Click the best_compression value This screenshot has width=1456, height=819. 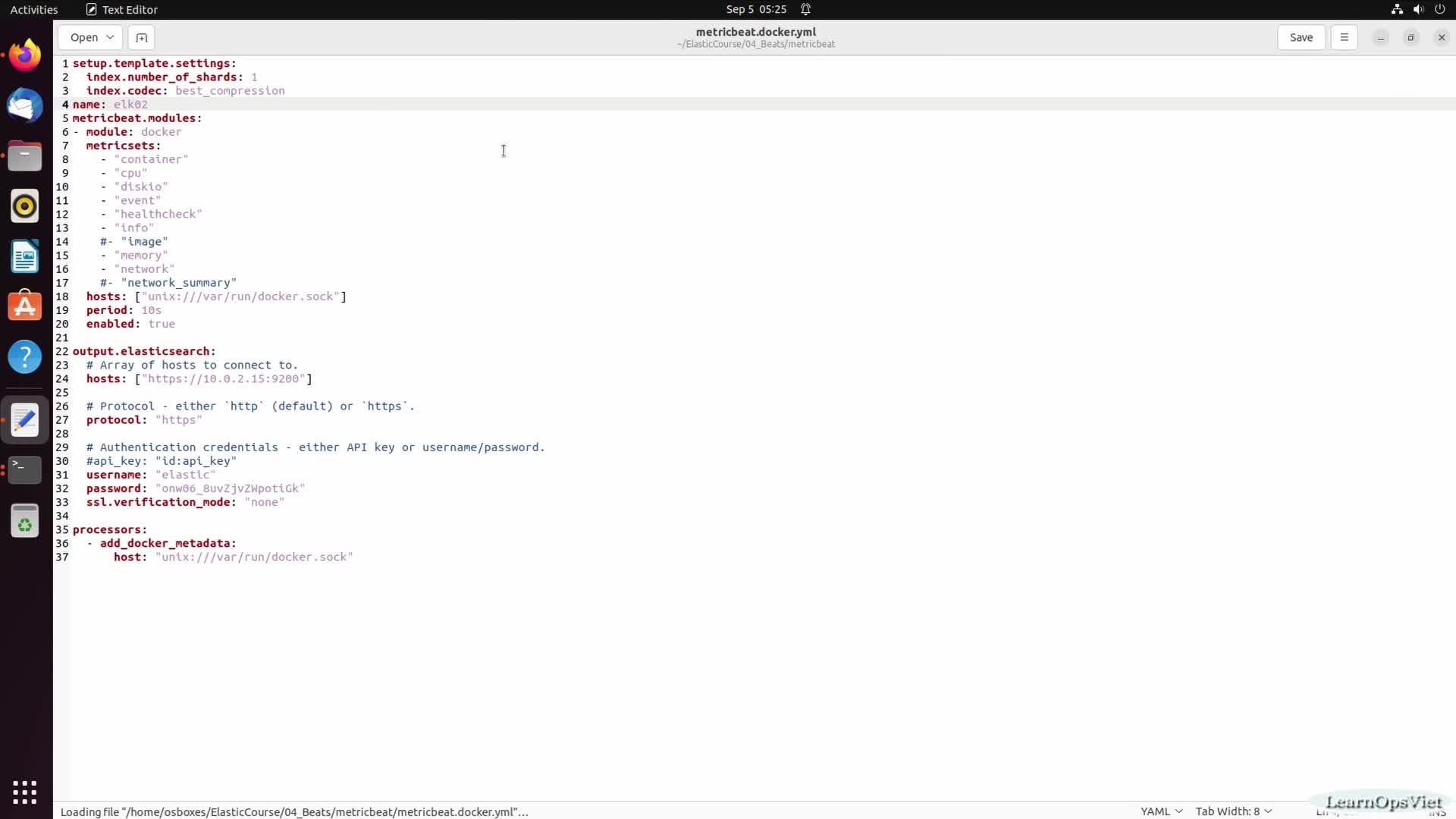(230, 90)
